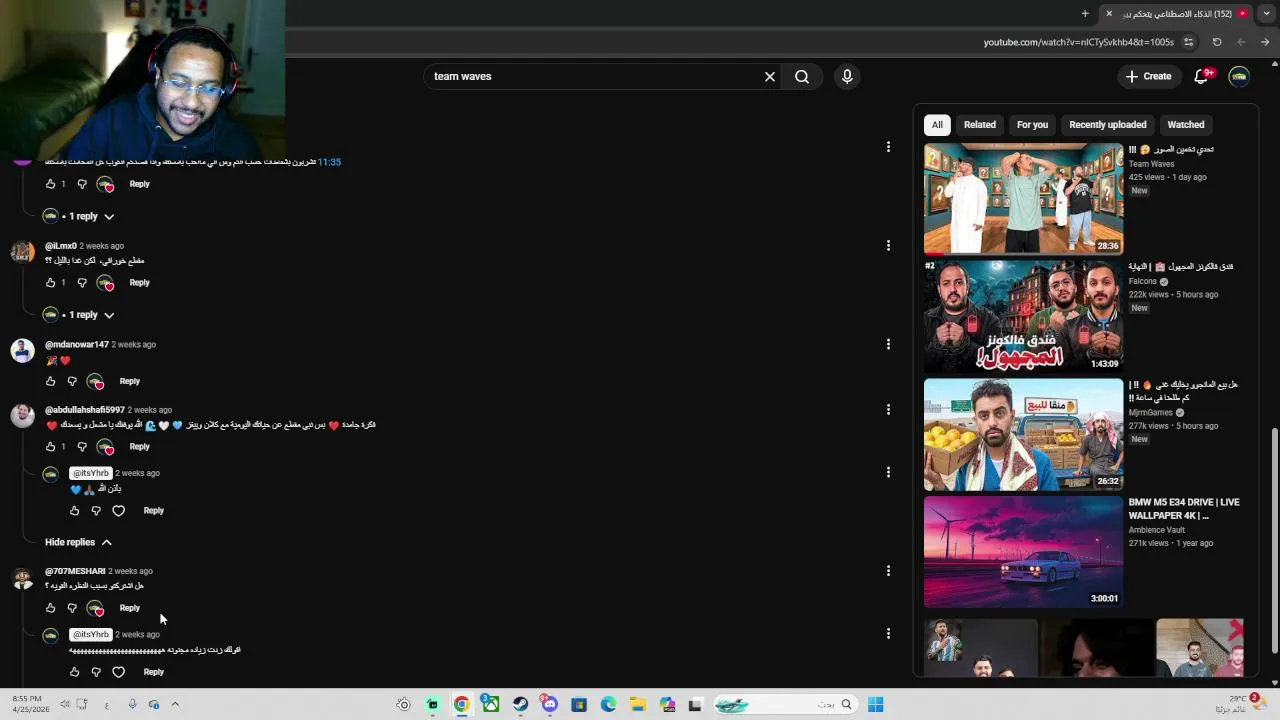
Task: Open options menu for @abdullahshafi5997 comment
Action: tap(888, 409)
